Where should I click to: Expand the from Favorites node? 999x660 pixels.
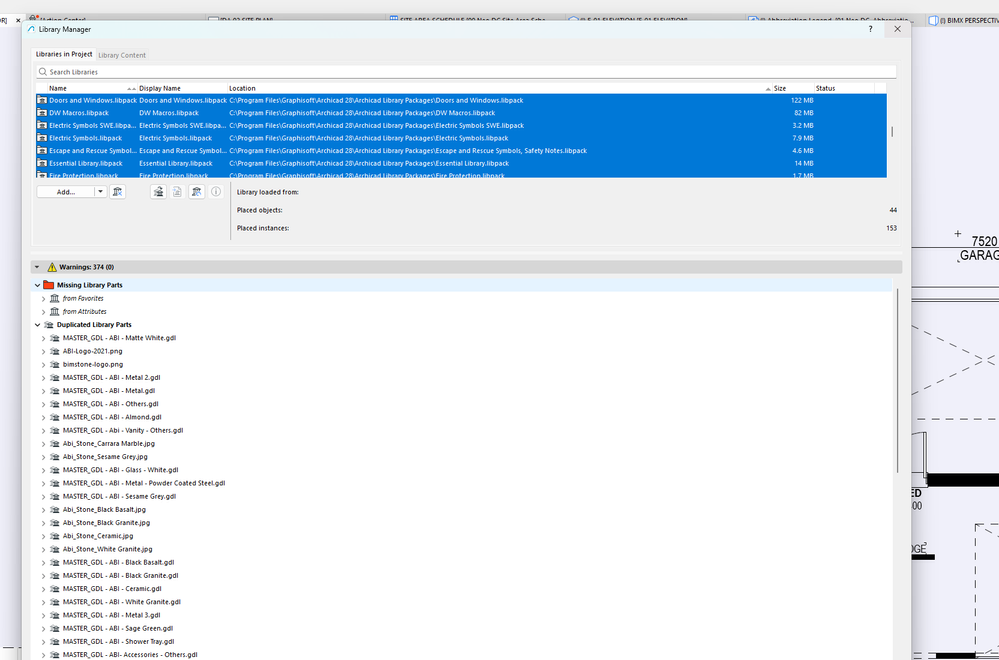tap(43, 299)
